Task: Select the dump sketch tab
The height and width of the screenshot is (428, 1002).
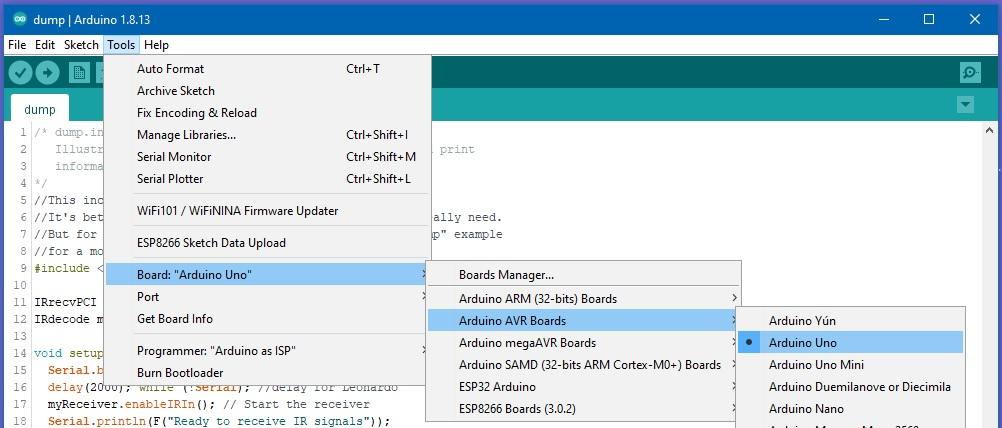Action: point(40,109)
